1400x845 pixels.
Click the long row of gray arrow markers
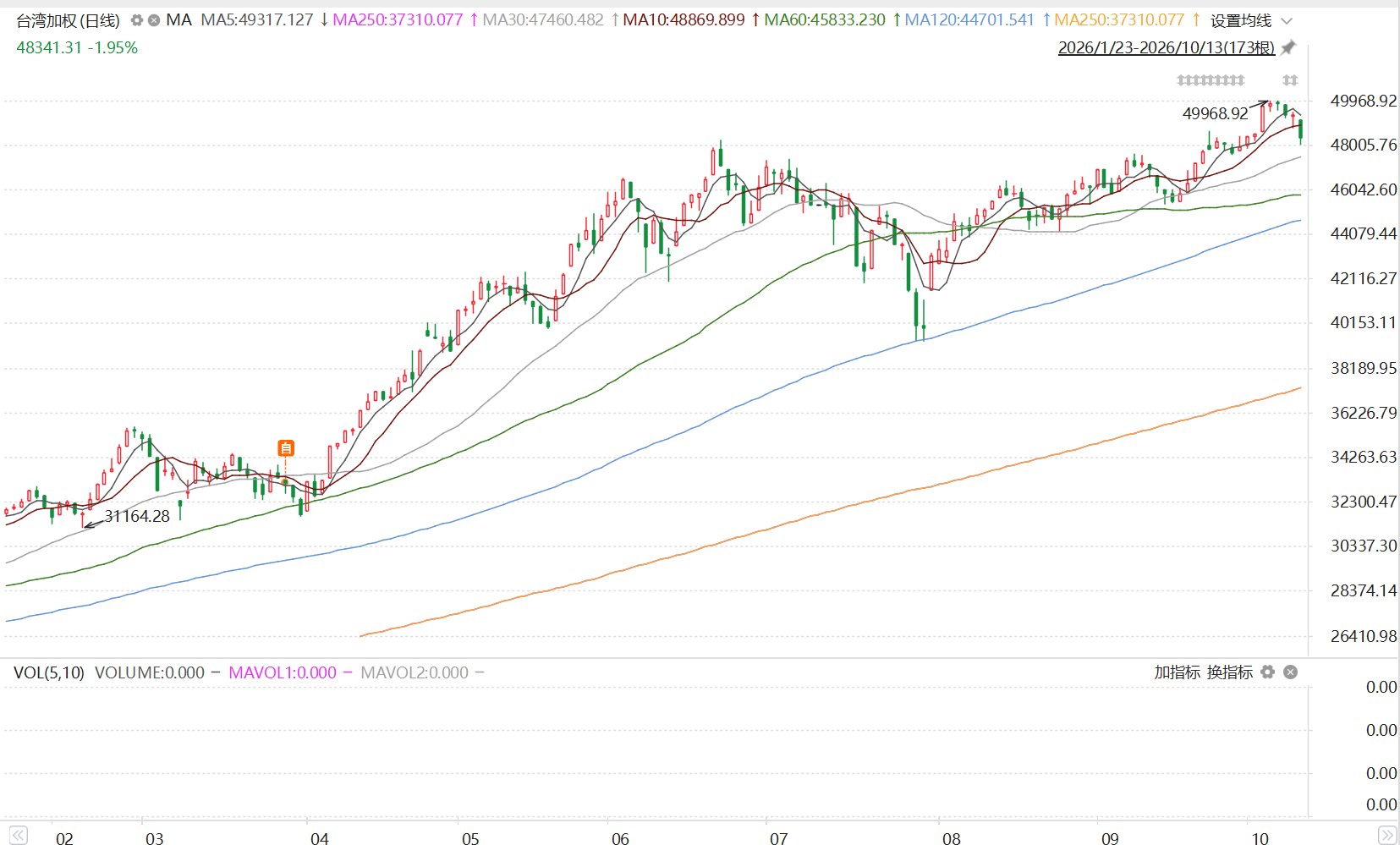[x=1211, y=80]
